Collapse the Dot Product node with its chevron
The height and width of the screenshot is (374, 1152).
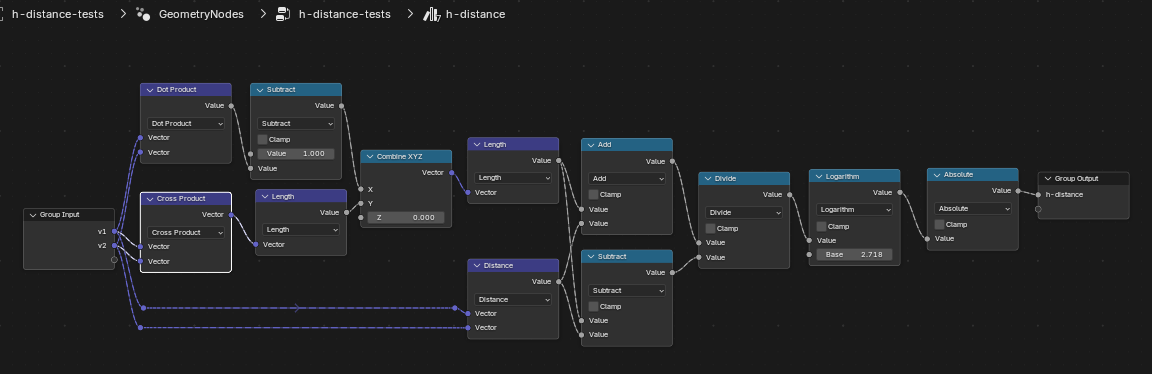coord(149,90)
